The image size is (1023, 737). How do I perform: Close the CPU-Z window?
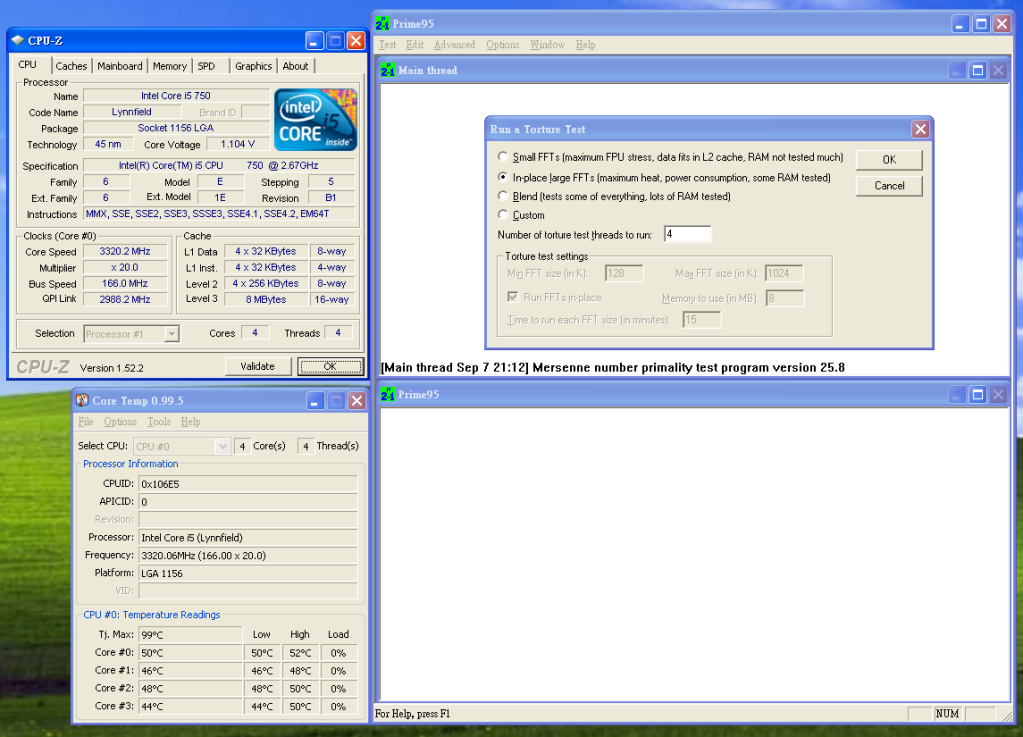click(x=356, y=41)
